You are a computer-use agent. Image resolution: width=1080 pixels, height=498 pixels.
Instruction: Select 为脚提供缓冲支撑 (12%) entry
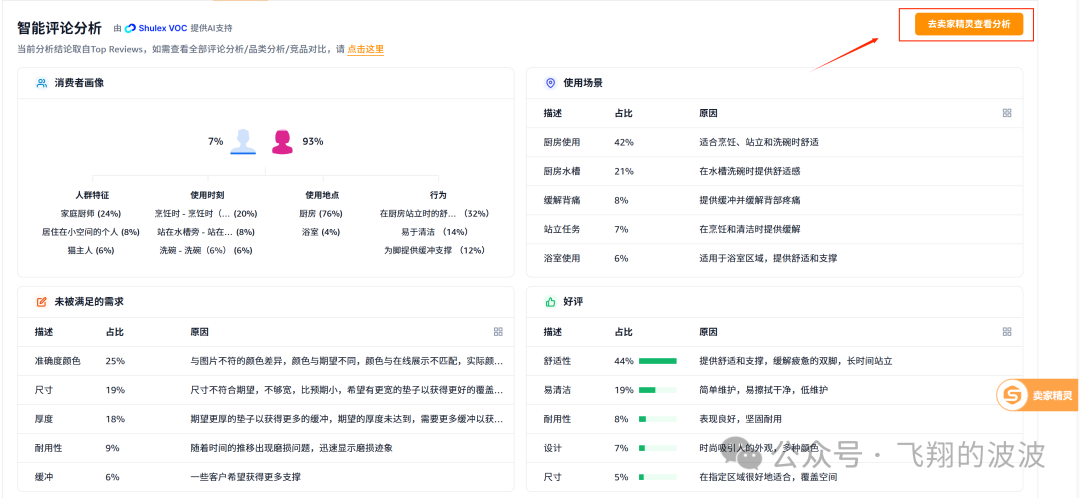pos(435,251)
